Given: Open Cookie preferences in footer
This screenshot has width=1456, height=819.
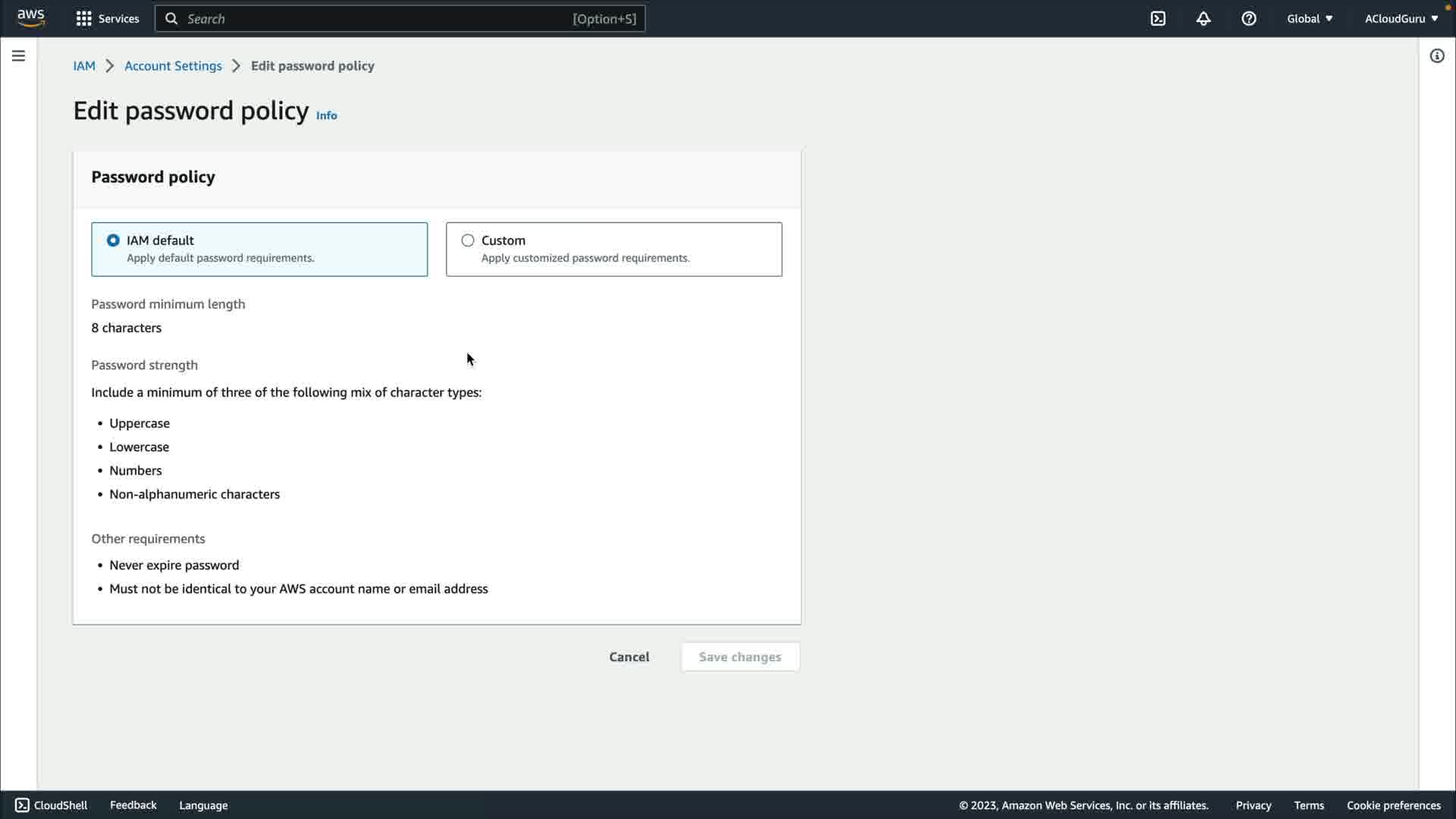Looking at the screenshot, I should pos(1393,805).
